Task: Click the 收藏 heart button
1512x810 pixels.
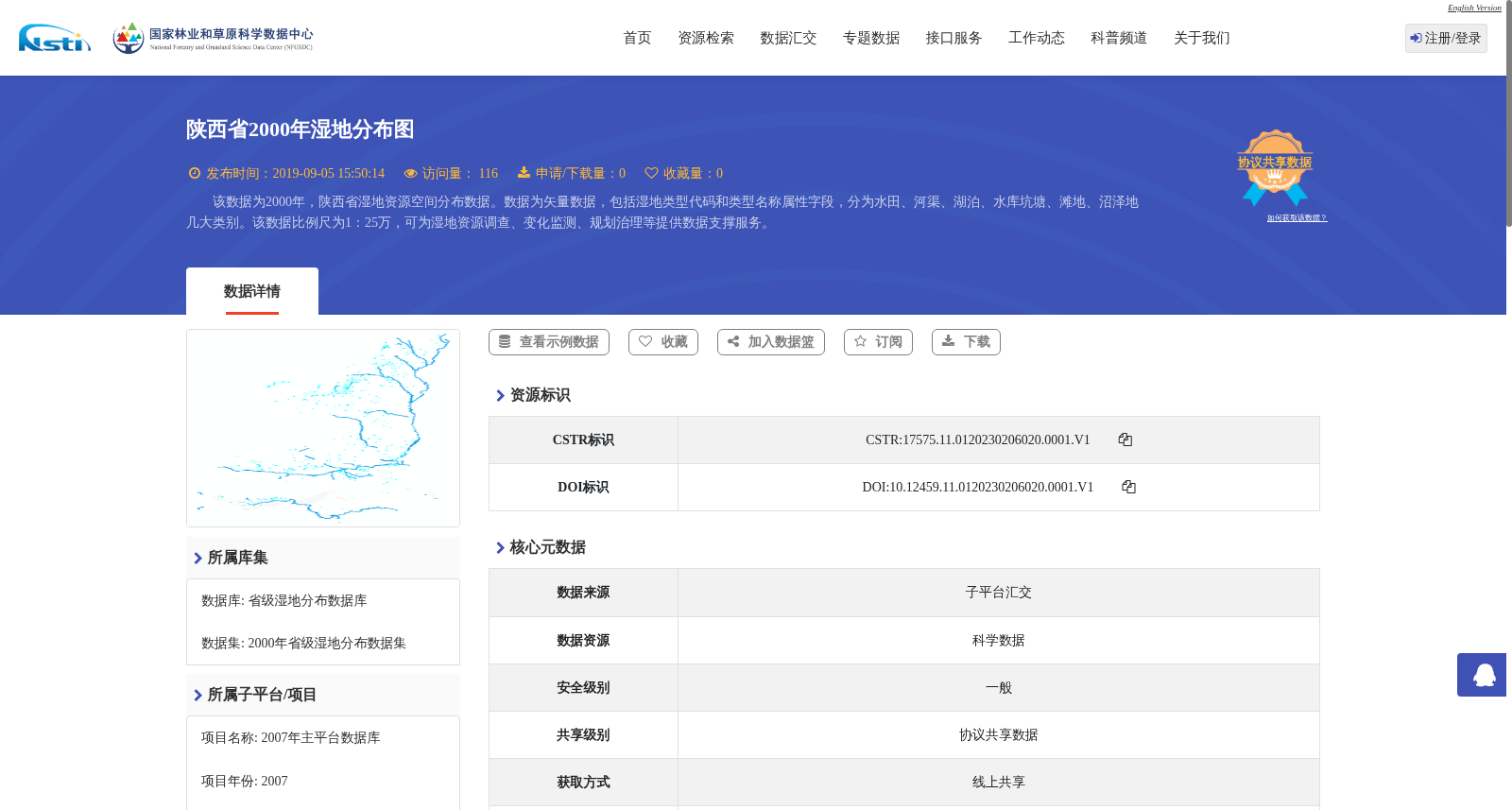Action: [663, 342]
